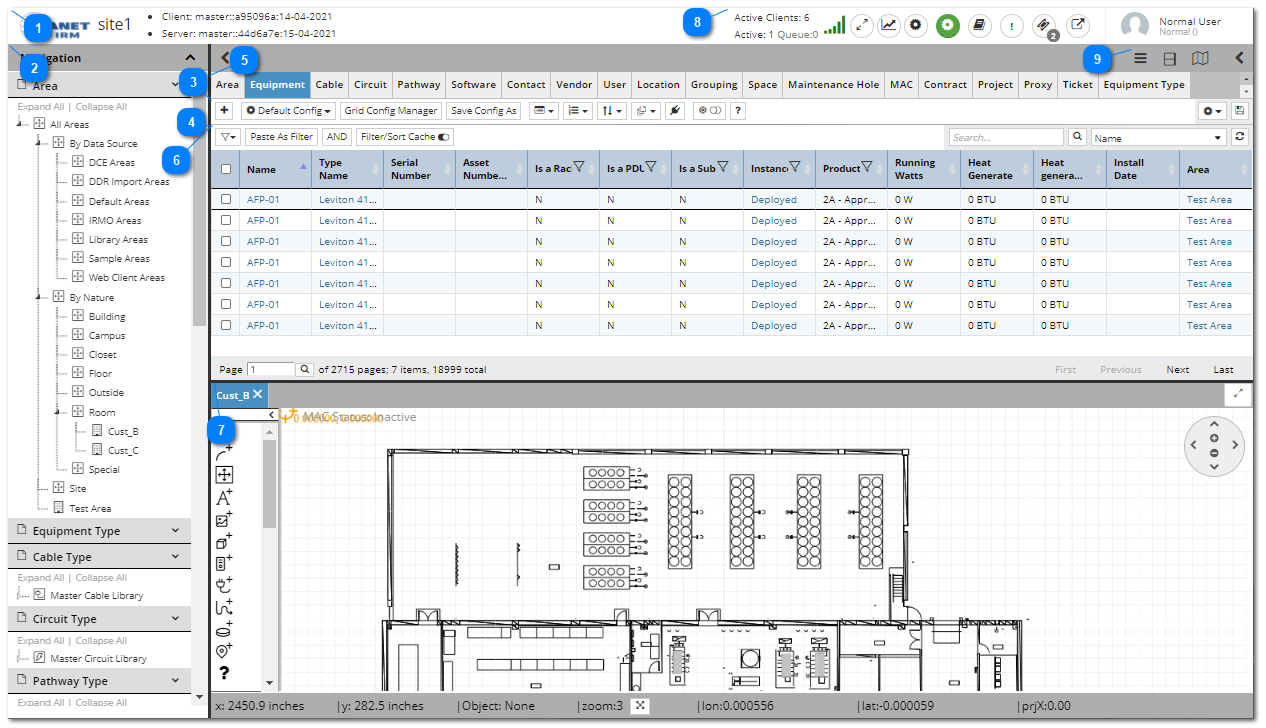Collapse the Cable Type panel section

[176, 556]
